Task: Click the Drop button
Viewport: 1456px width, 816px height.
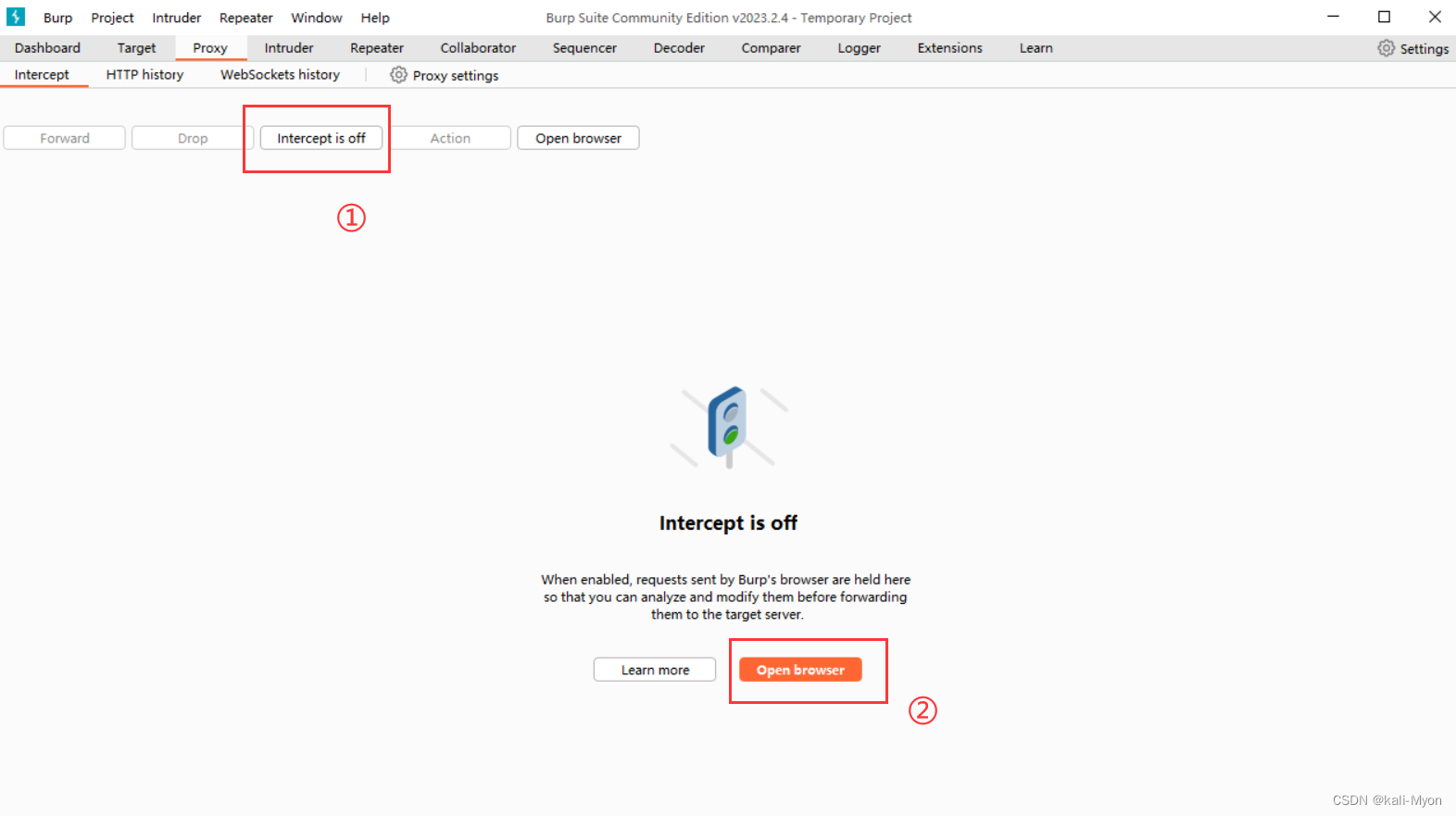Action: click(193, 138)
